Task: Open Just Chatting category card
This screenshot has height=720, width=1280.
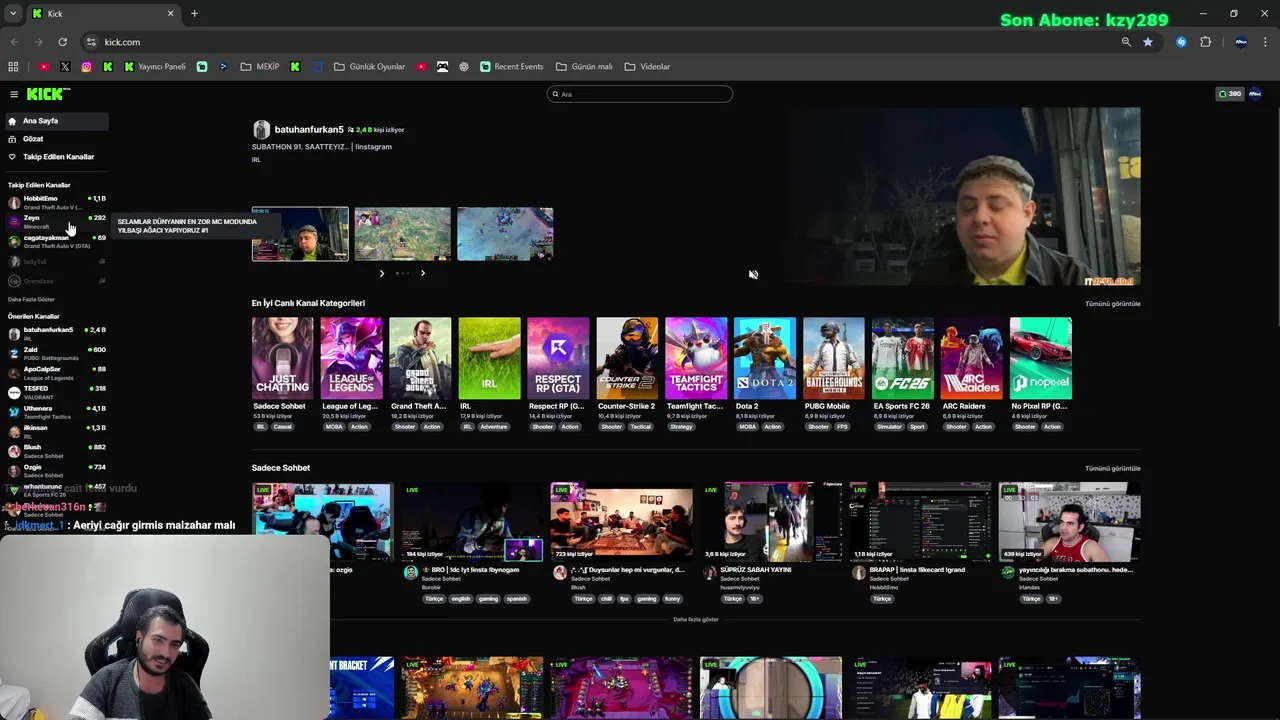Action: click(x=282, y=358)
